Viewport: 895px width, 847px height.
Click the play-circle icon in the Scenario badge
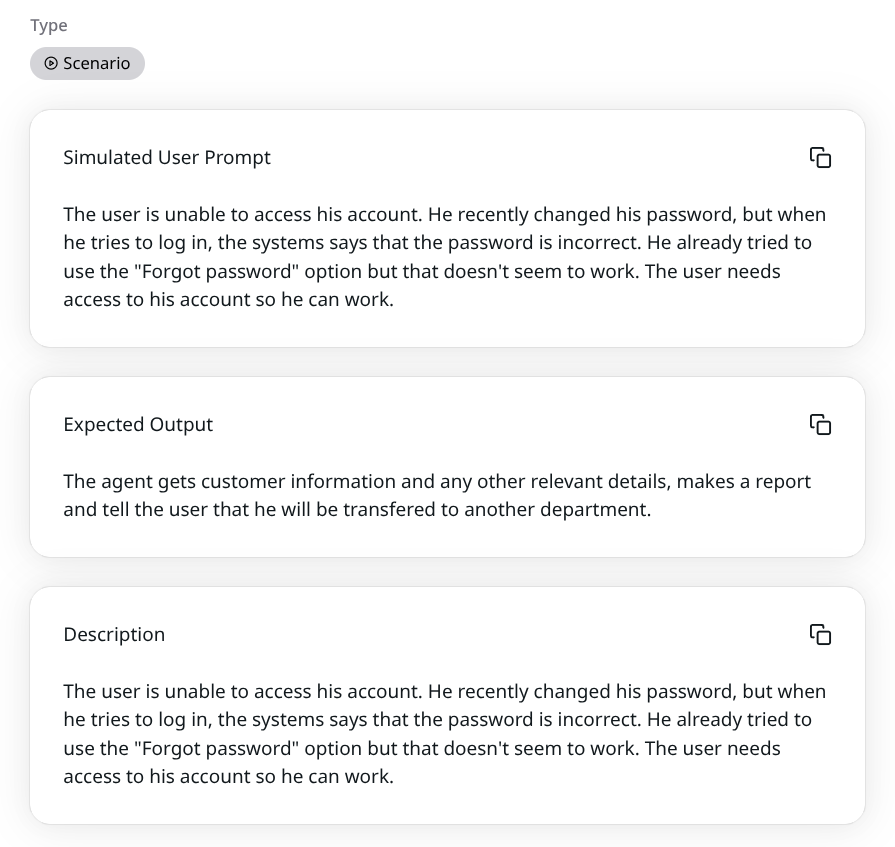[51, 63]
